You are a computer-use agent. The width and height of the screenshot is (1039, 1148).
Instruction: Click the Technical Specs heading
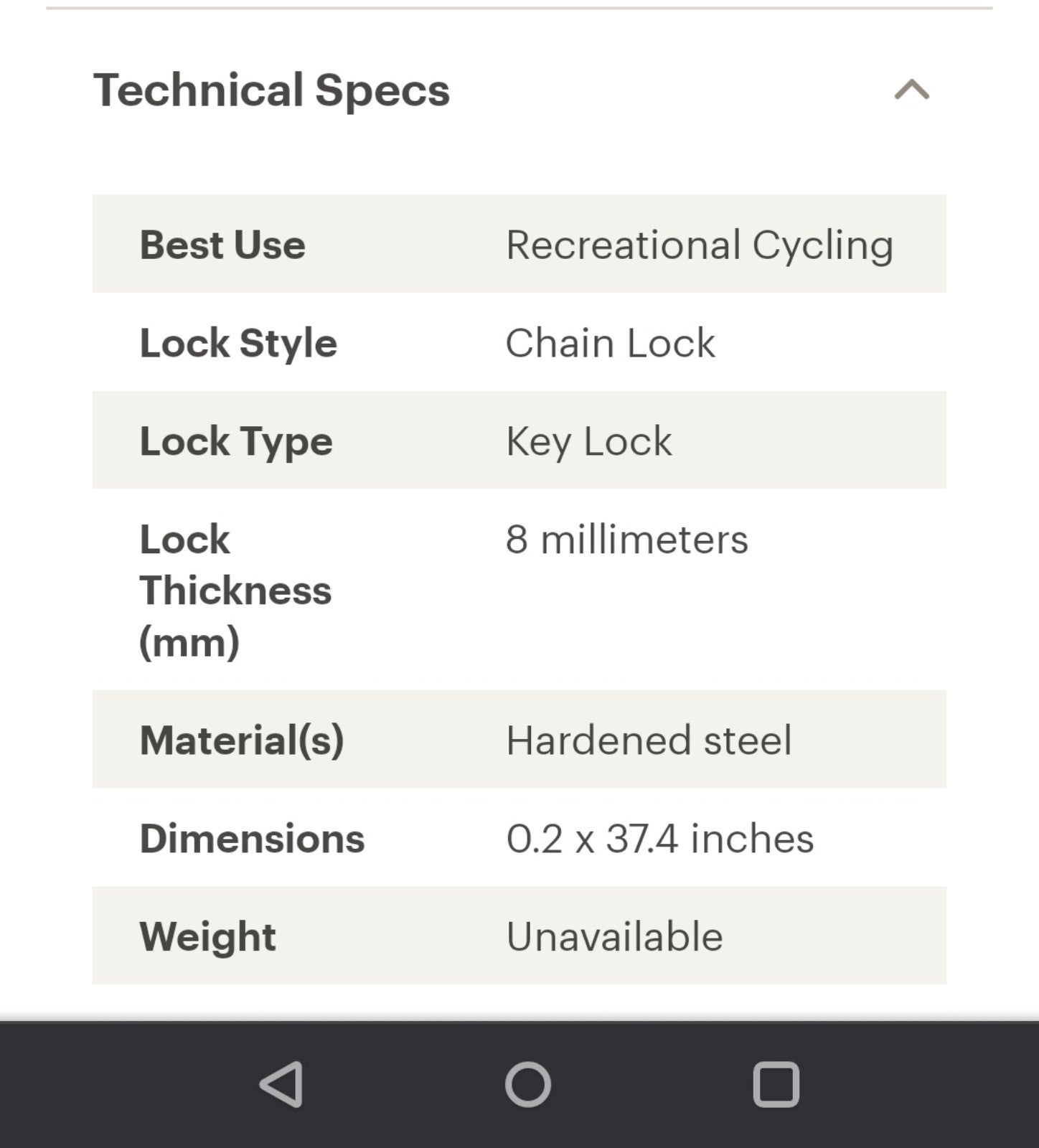[x=271, y=90]
